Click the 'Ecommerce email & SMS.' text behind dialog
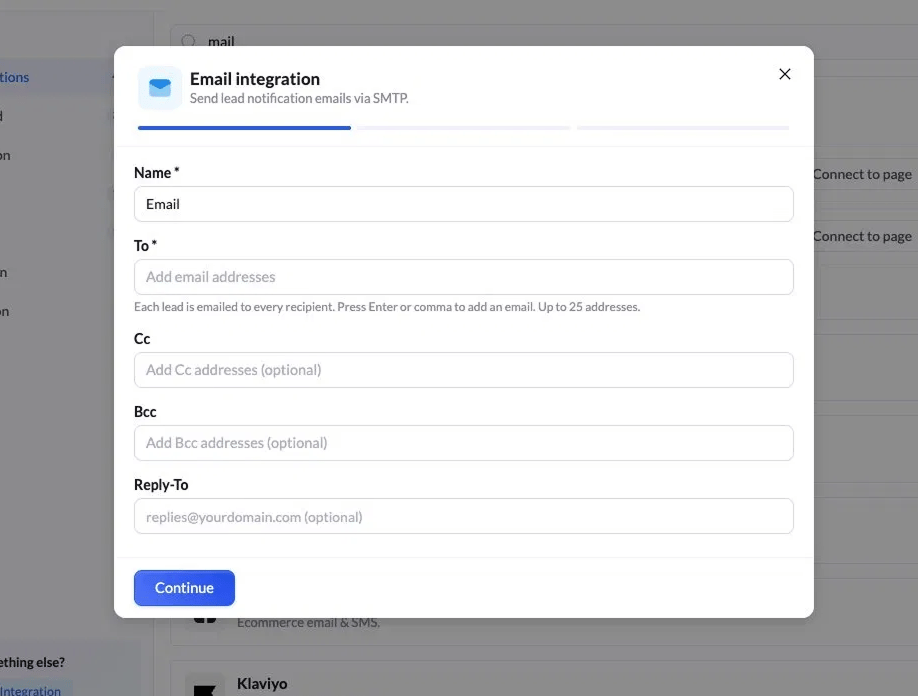918x696 pixels. coord(309,623)
